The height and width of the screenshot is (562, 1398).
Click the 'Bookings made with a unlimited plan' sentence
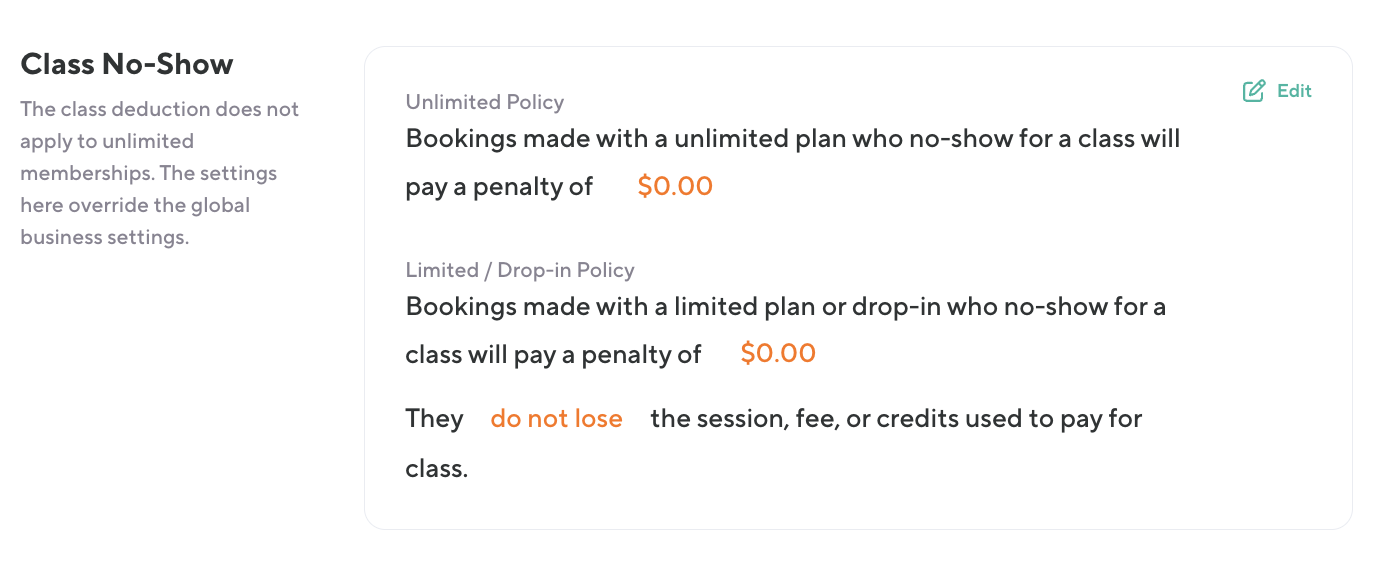click(x=792, y=138)
